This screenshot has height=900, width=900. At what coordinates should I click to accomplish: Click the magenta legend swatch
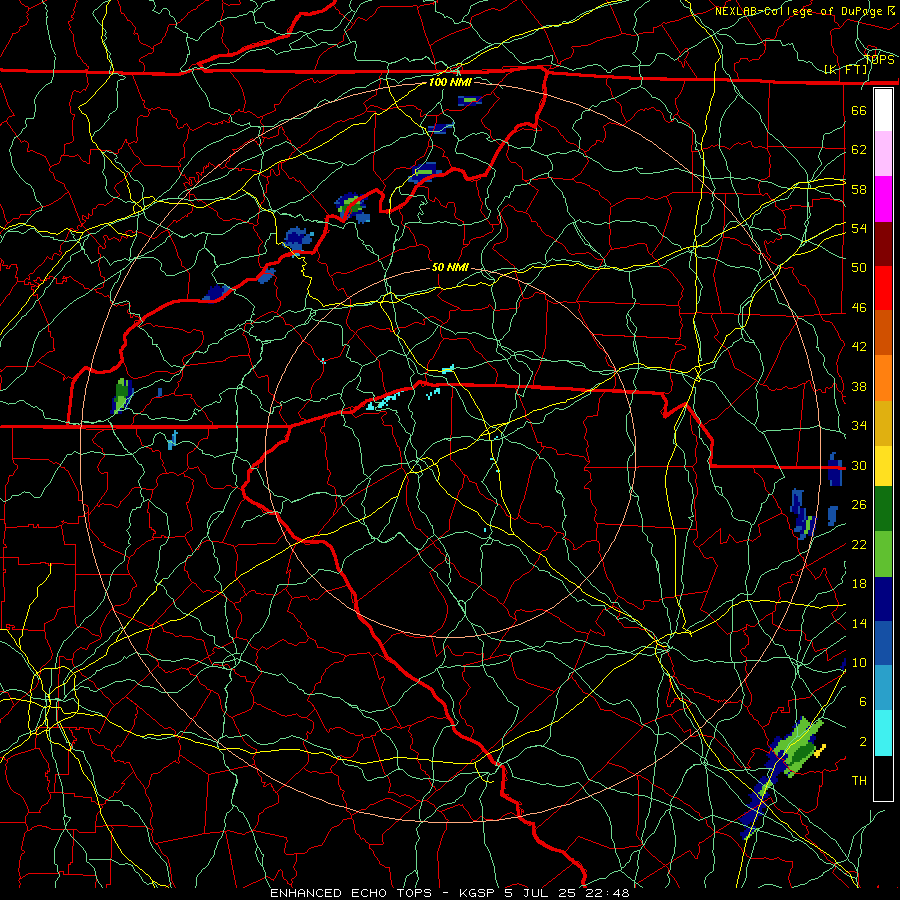883,199
